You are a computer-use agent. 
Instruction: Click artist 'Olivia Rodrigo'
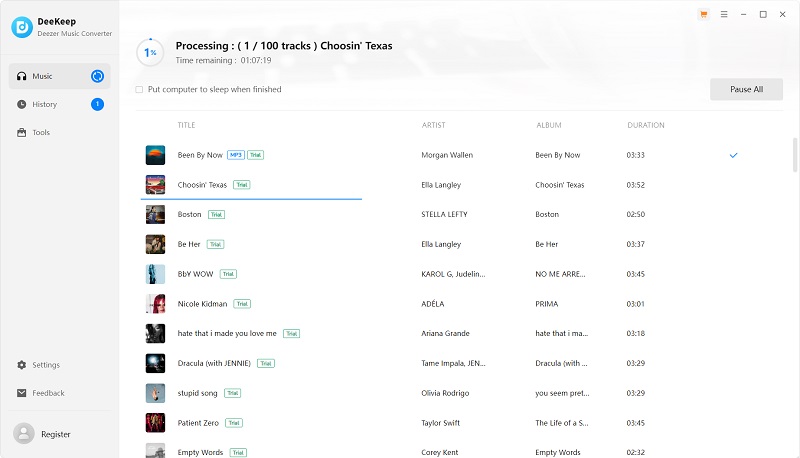445,393
